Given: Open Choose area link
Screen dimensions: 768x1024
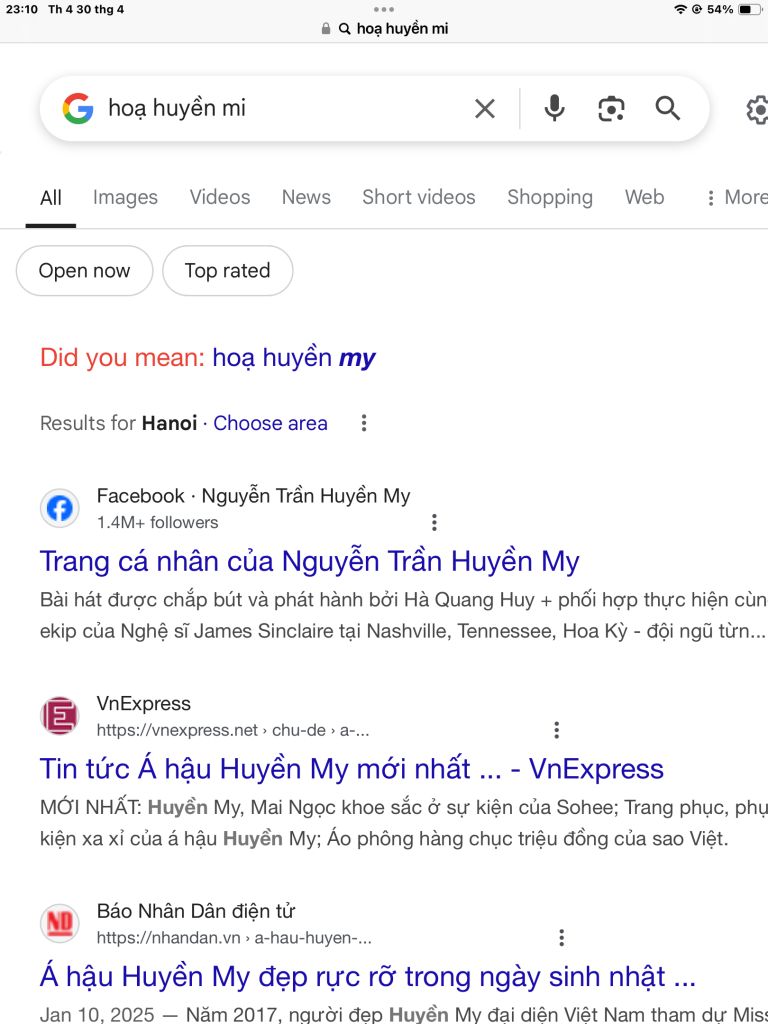Looking at the screenshot, I should (270, 423).
